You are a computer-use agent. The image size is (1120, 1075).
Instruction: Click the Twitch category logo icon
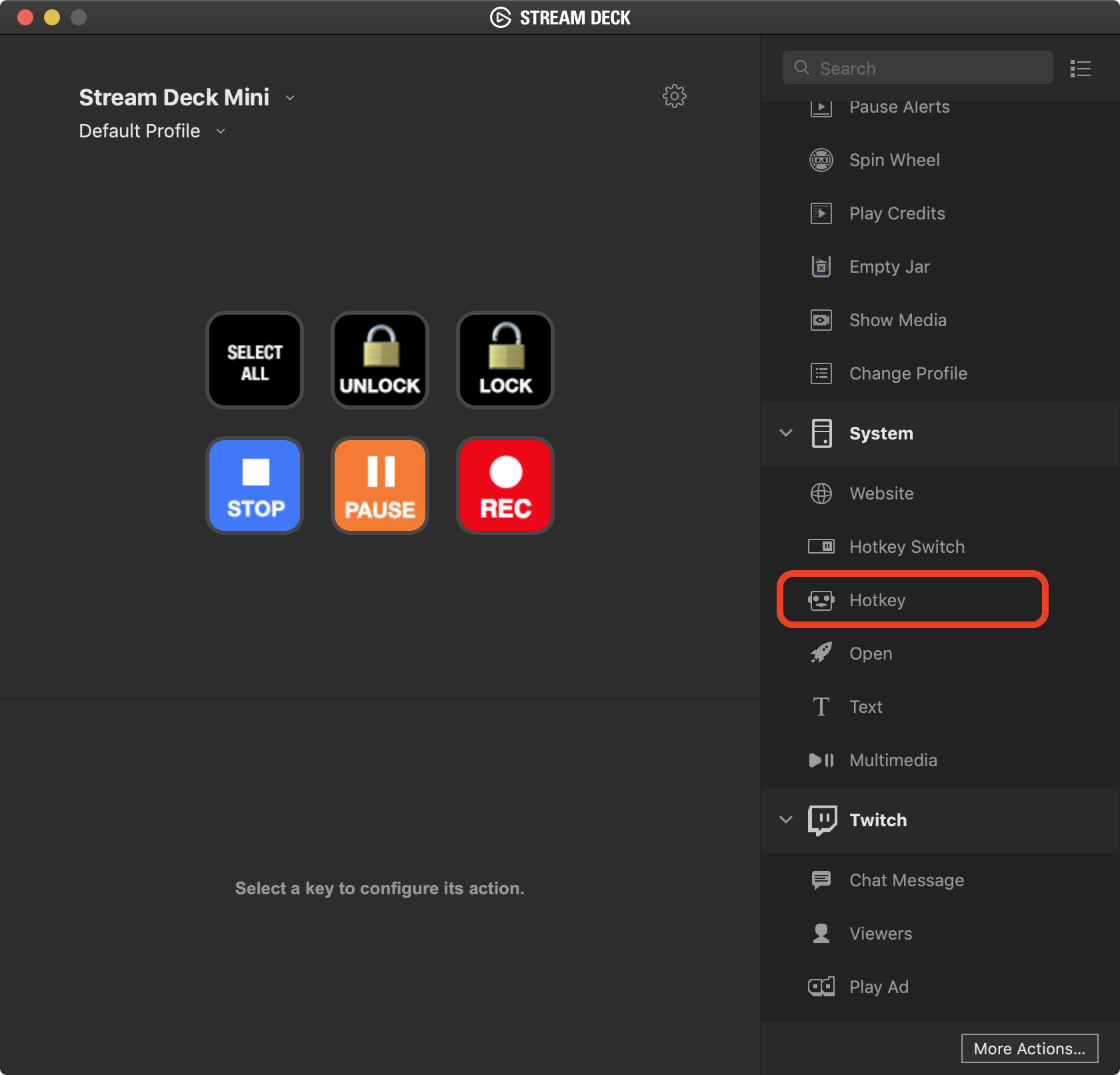[x=823, y=820]
